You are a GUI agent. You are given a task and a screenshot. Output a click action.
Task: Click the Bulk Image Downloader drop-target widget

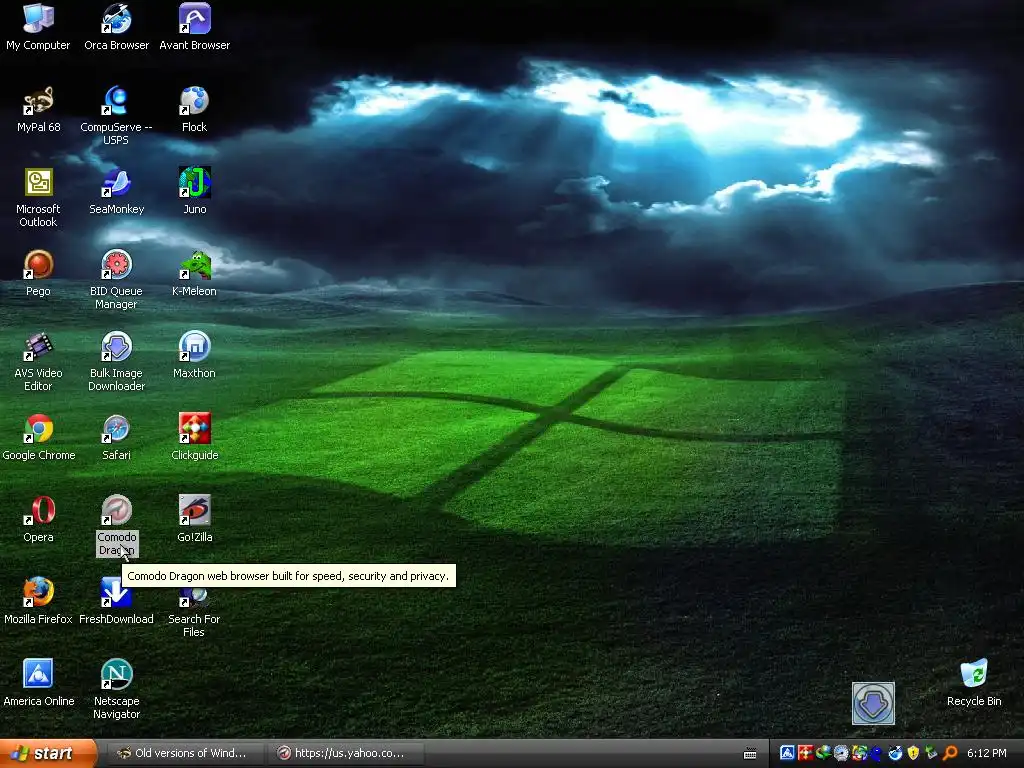pyautogui.click(x=873, y=703)
